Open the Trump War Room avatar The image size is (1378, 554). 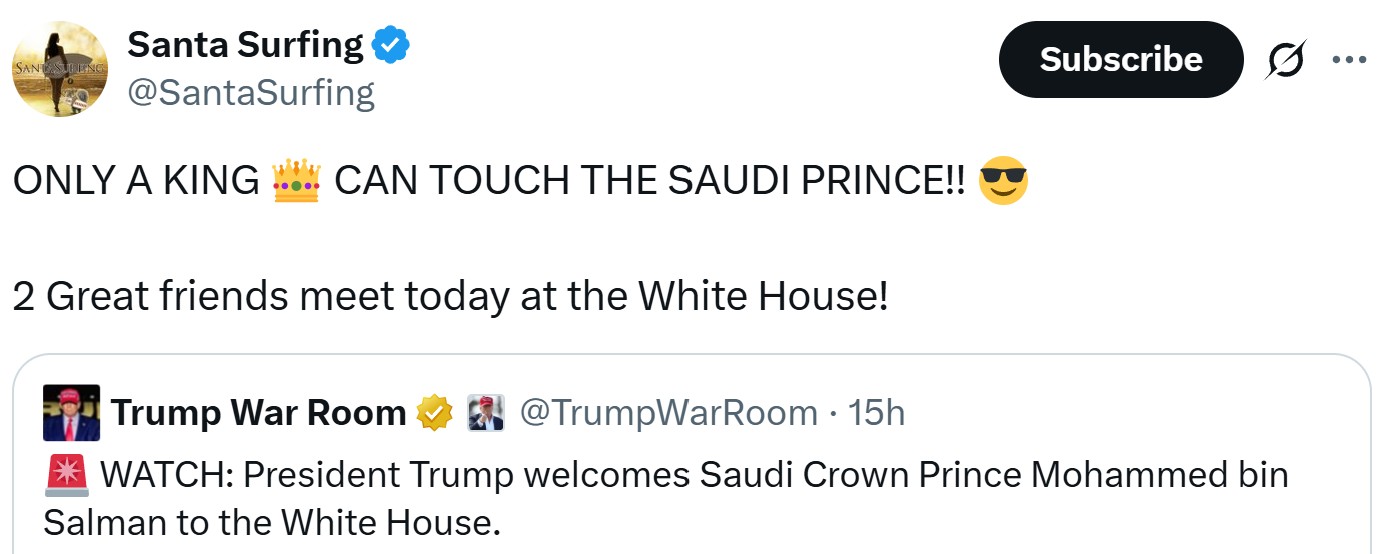[x=71, y=413]
